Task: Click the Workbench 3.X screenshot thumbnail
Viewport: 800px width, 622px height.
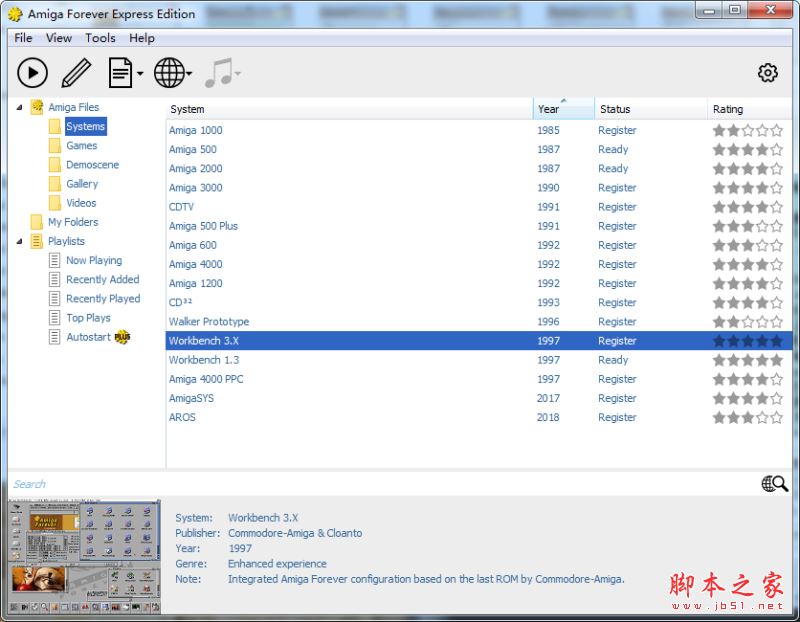Action: (x=85, y=557)
